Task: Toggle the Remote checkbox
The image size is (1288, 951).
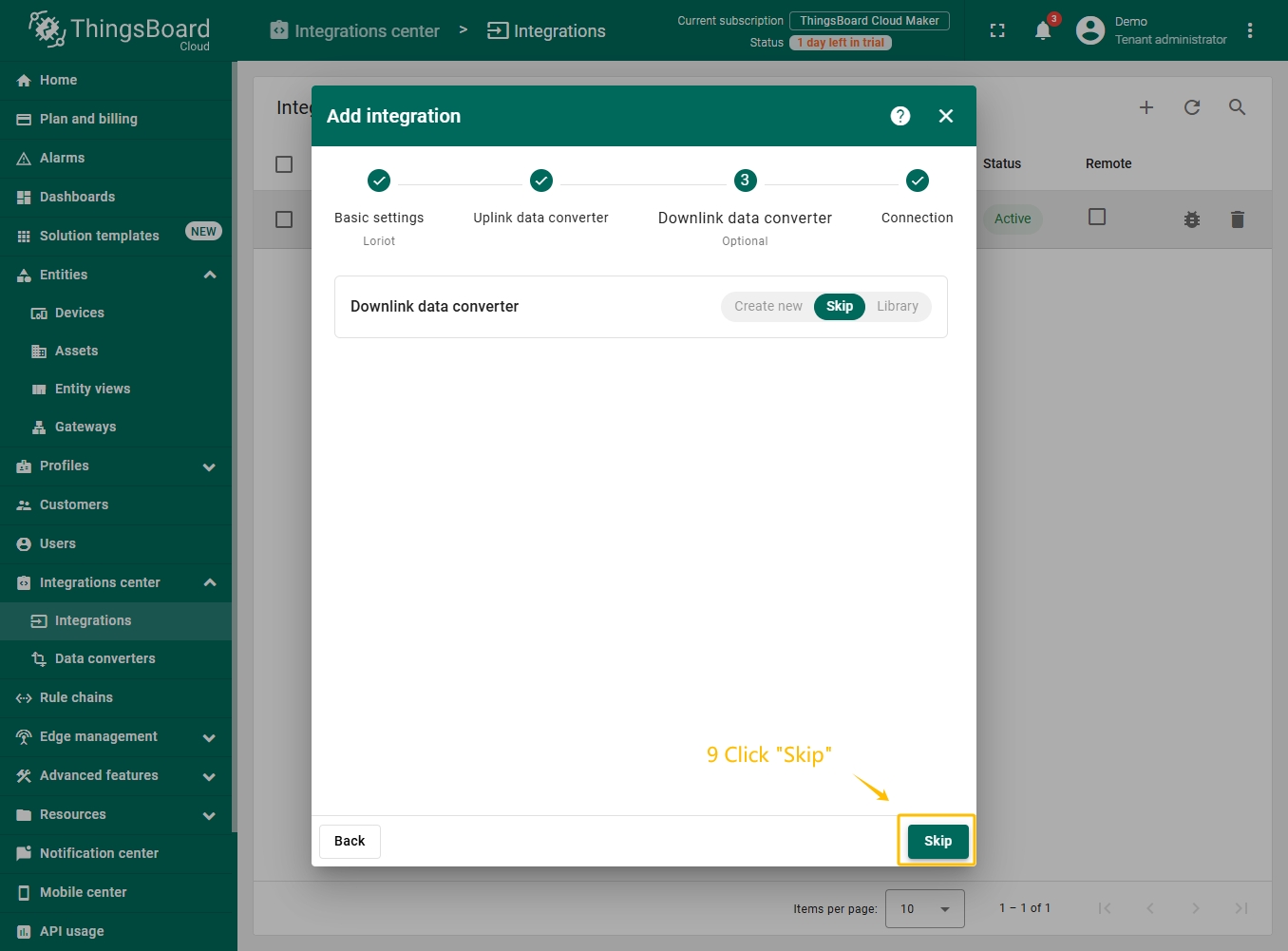Action: (1096, 217)
